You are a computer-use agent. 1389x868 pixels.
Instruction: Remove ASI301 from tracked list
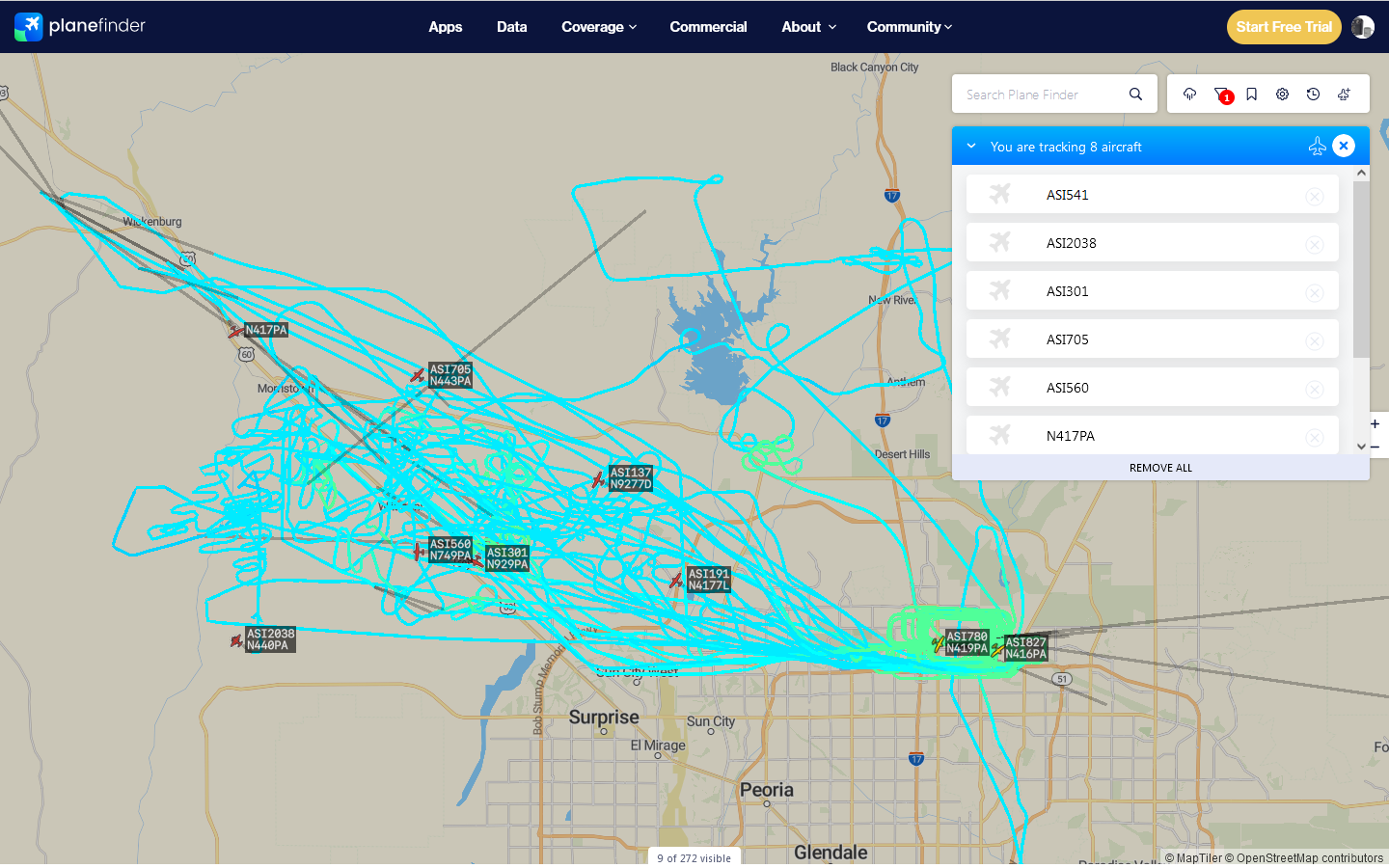[x=1314, y=292]
